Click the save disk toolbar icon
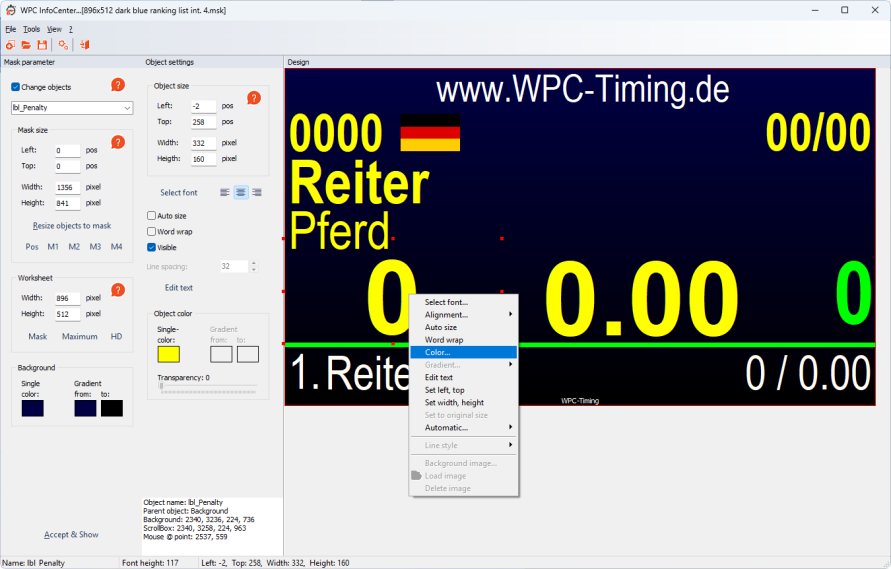Screen dimensions: 891x569 click(x=42, y=45)
